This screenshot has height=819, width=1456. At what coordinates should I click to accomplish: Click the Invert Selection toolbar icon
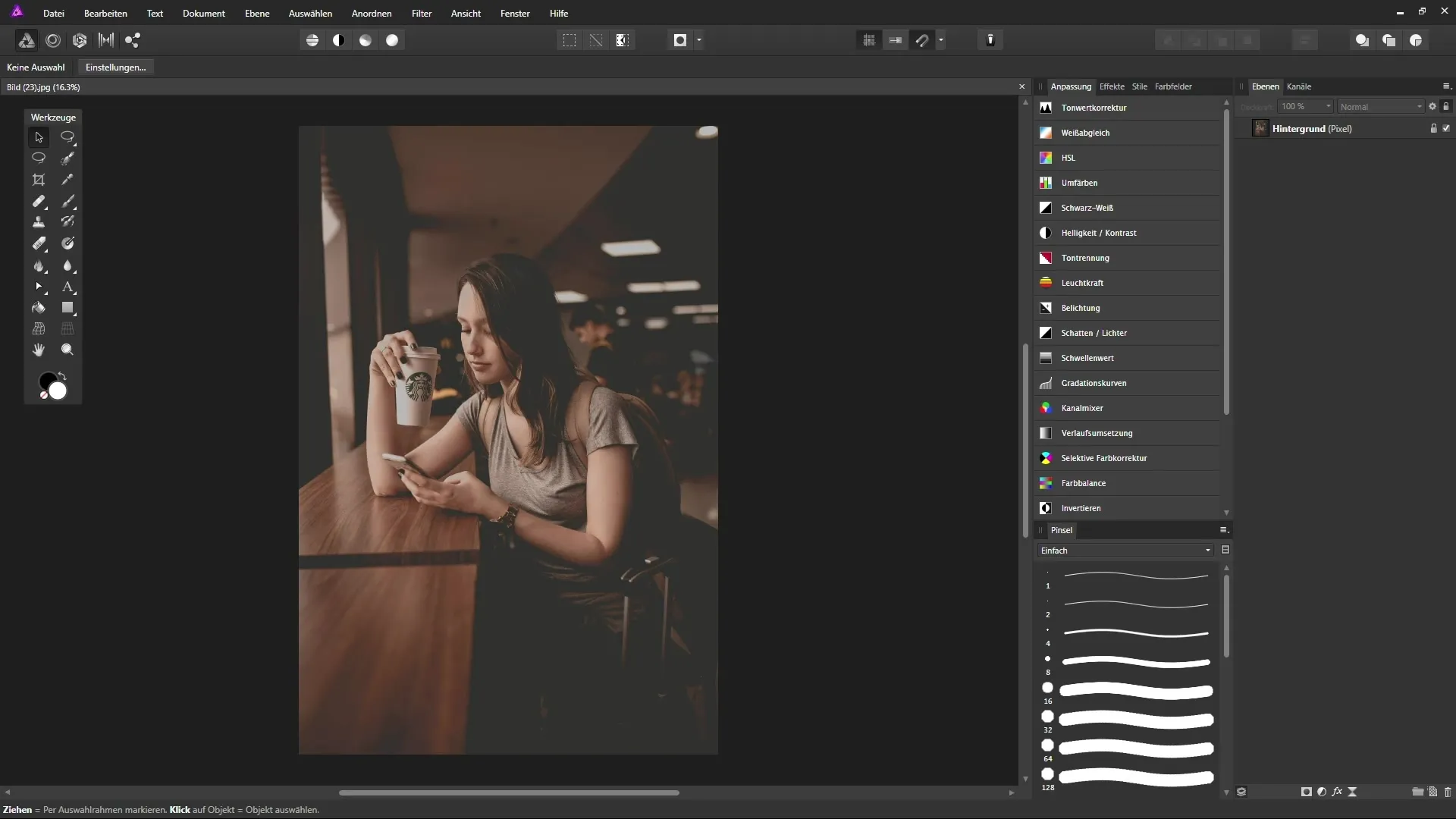tap(623, 40)
